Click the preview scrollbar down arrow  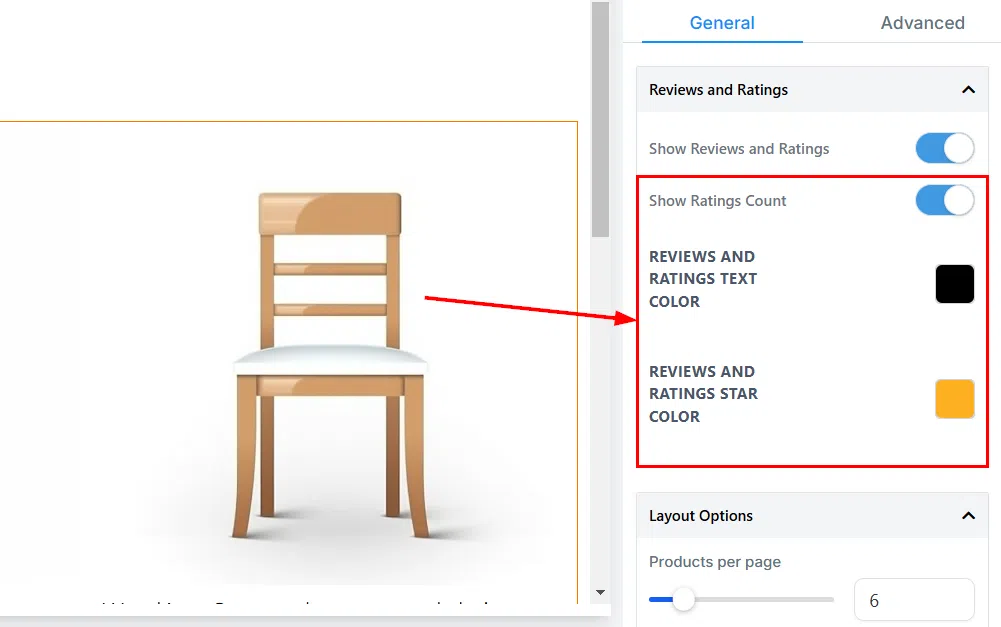[x=600, y=593]
